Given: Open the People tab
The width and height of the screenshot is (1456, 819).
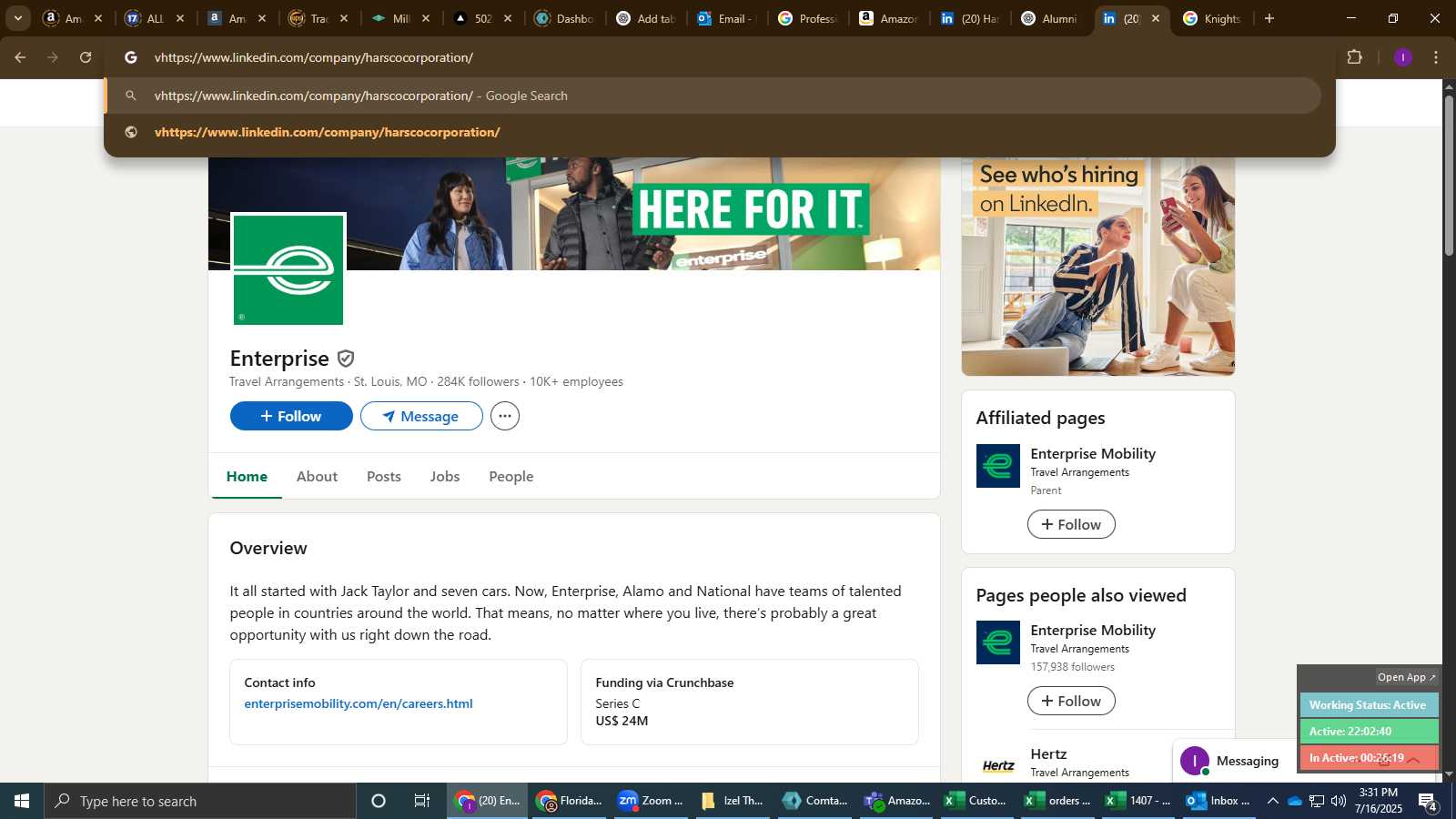Looking at the screenshot, I should [x=511, y=476].
